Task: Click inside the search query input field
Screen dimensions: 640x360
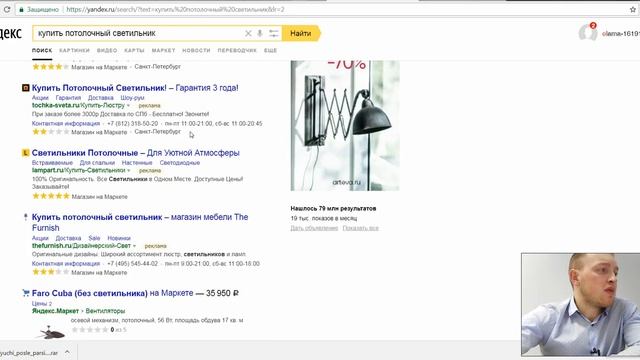Action: click(x=139, y=33)
